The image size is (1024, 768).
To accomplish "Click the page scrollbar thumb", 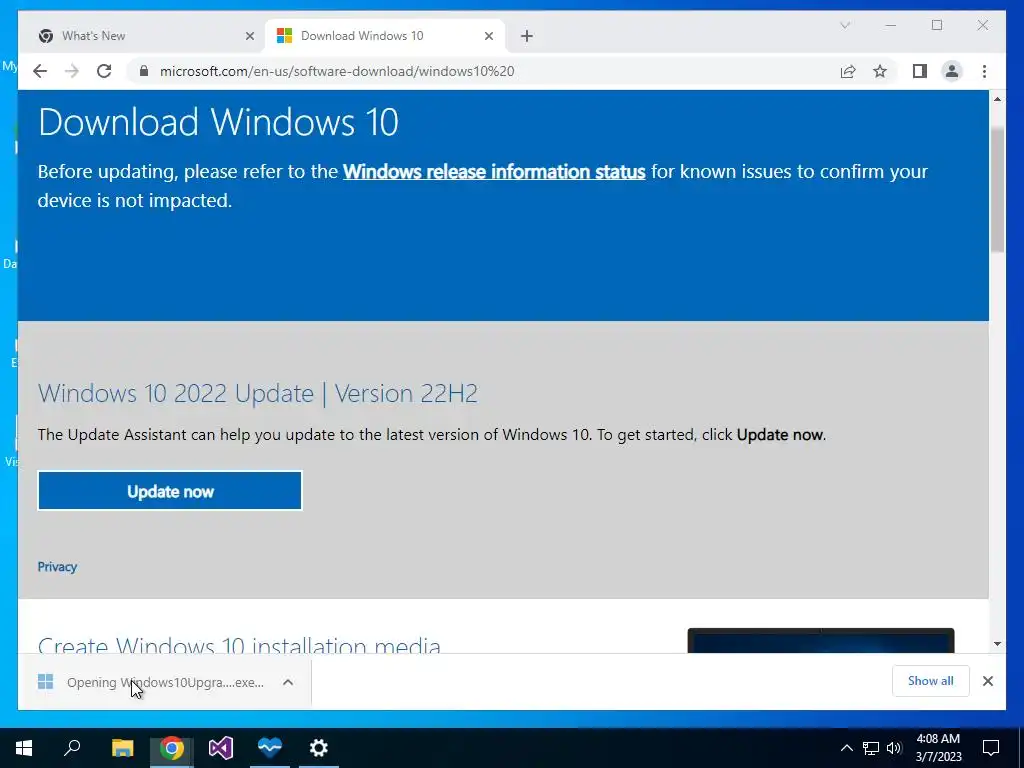I will point(997,189).
